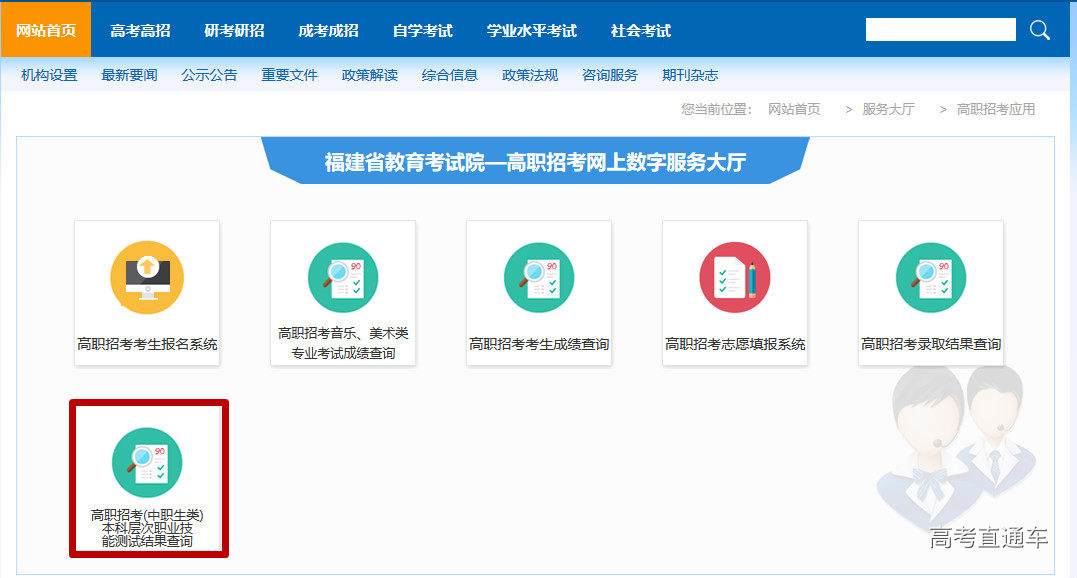The image size is (1077, 578).
Task: Switch to 自学考试 section
Action: 422,30
